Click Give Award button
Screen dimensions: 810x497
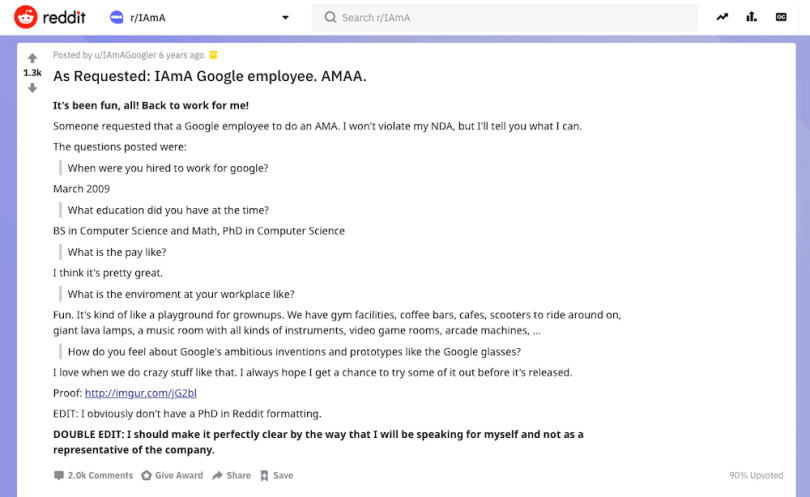coord(172,475)
